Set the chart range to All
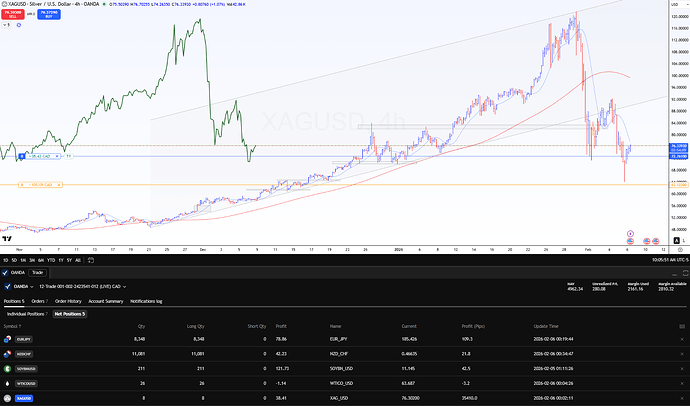Image resolution: width=690 pixels, height=406 pixels. tap(78, 260)
